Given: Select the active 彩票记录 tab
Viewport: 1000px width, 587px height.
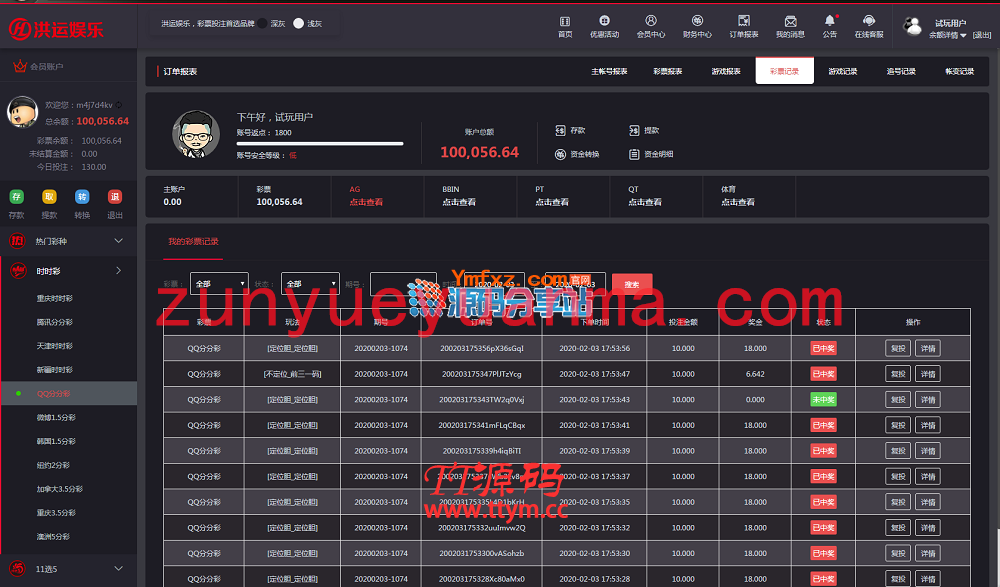Looking at the screenshot, I should pos(784,71).
